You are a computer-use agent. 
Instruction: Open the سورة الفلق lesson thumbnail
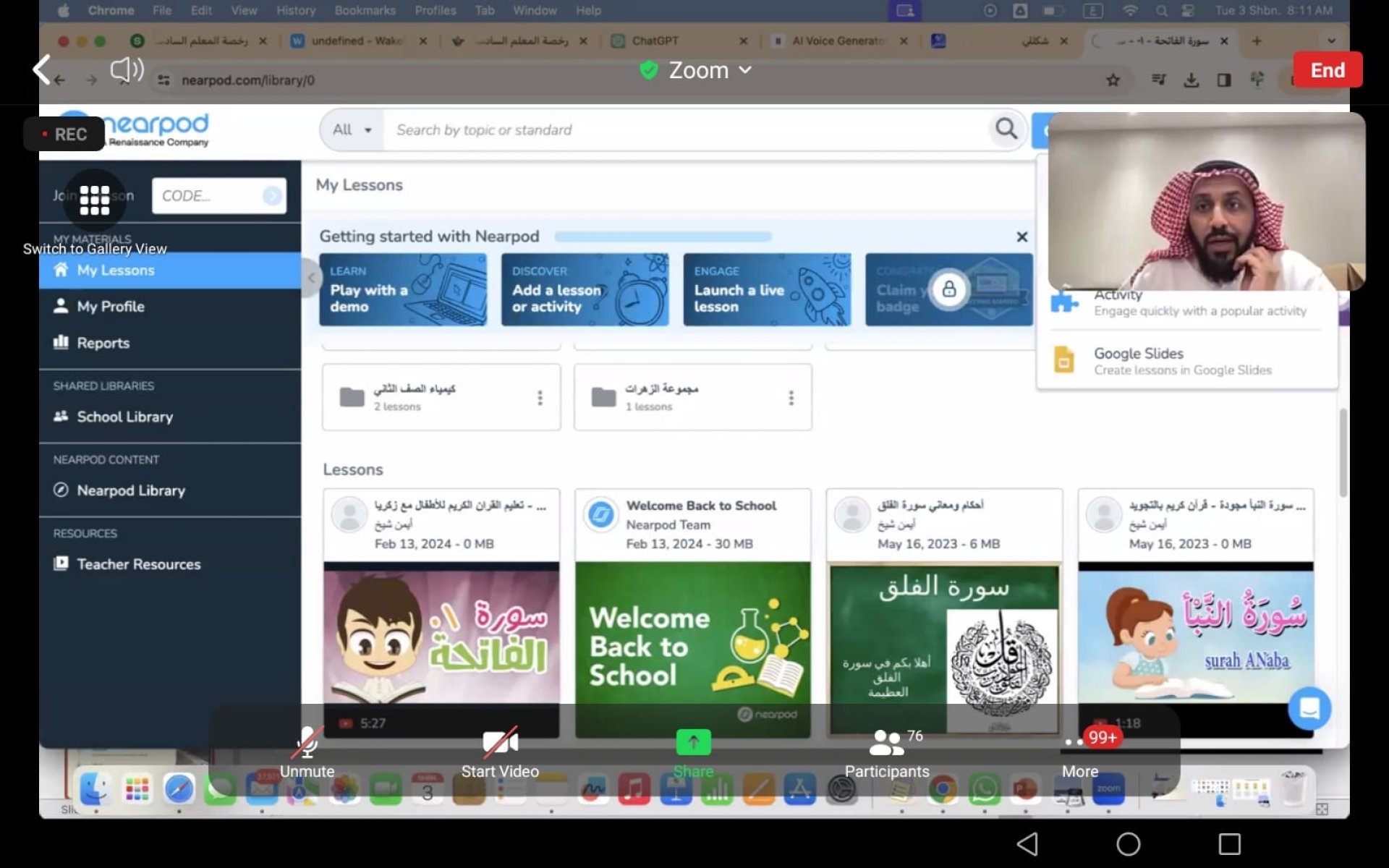pos(944,649)
